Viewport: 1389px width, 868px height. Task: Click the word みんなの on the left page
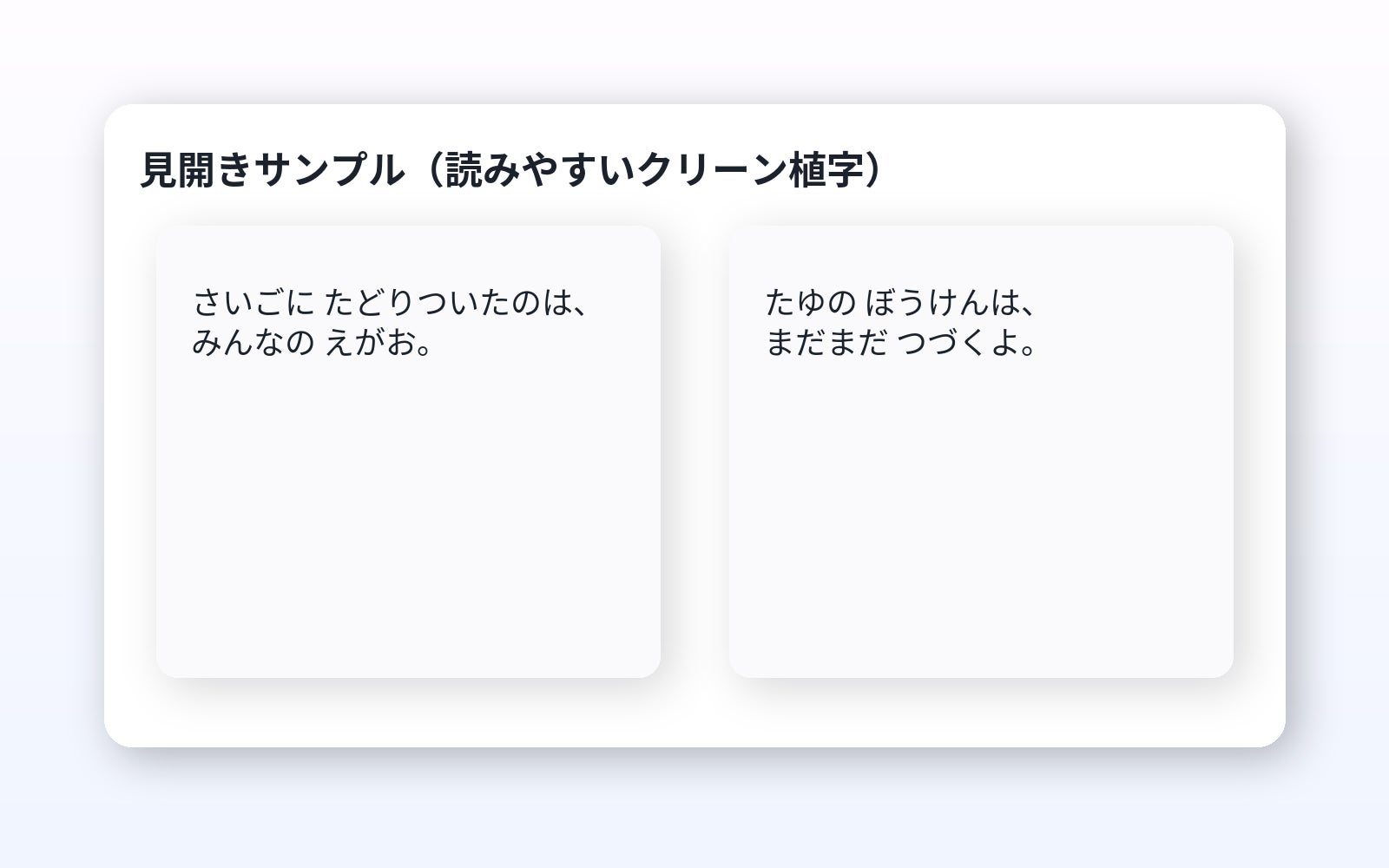pyautogui.click(x=253, y=343)
